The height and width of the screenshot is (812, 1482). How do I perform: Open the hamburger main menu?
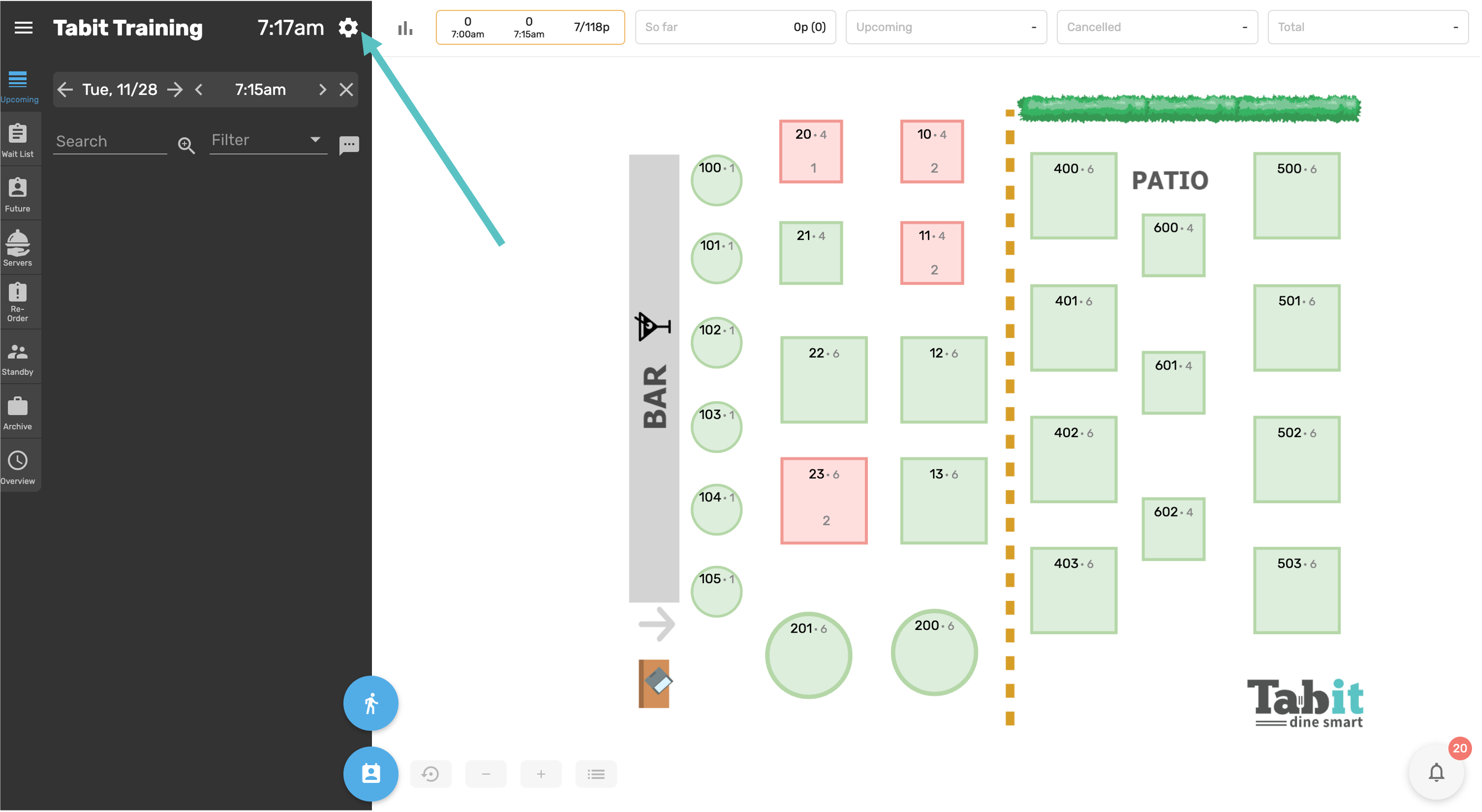pos(23,27)
